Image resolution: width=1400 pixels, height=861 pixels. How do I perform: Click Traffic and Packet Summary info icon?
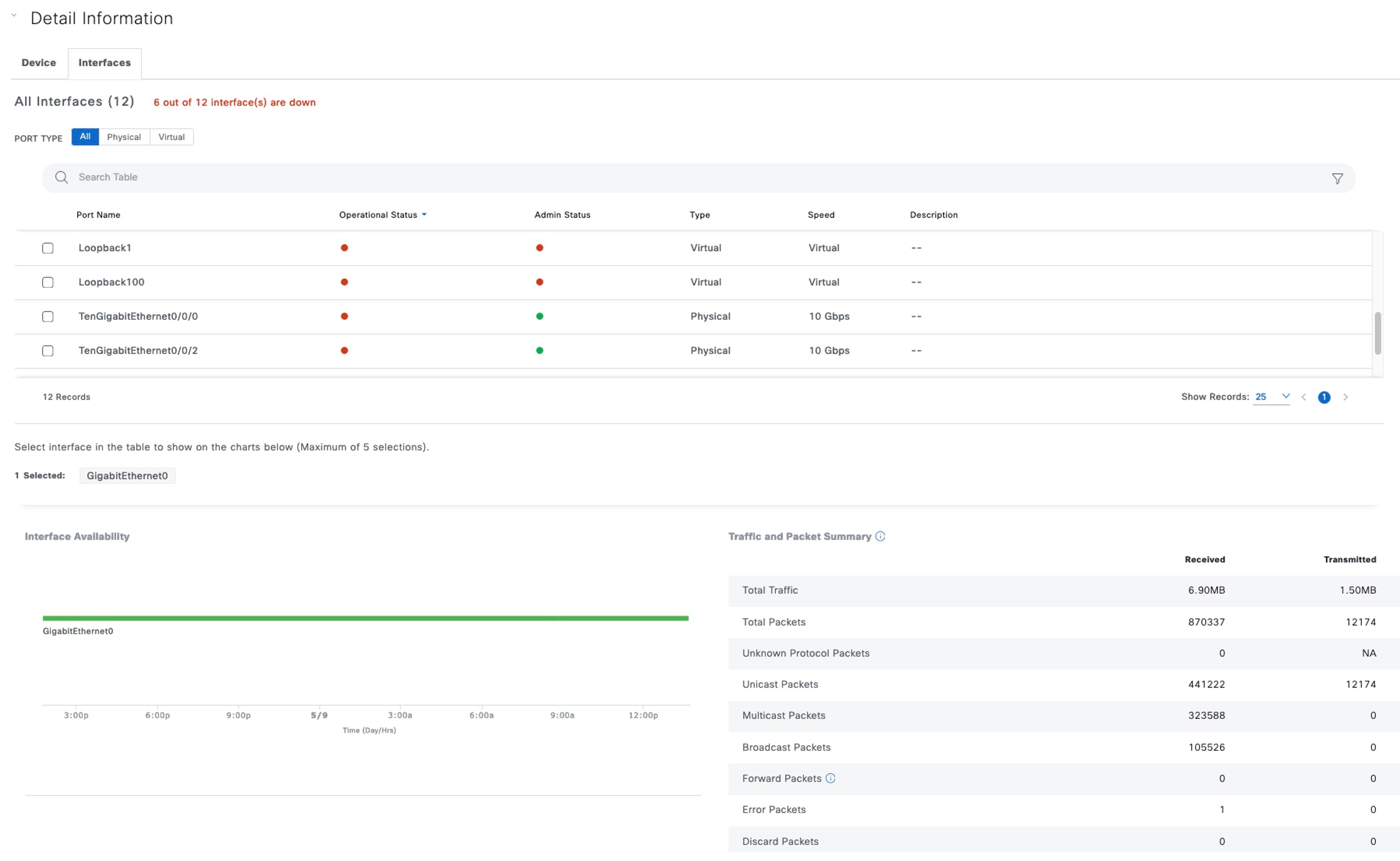coord(880,536)
